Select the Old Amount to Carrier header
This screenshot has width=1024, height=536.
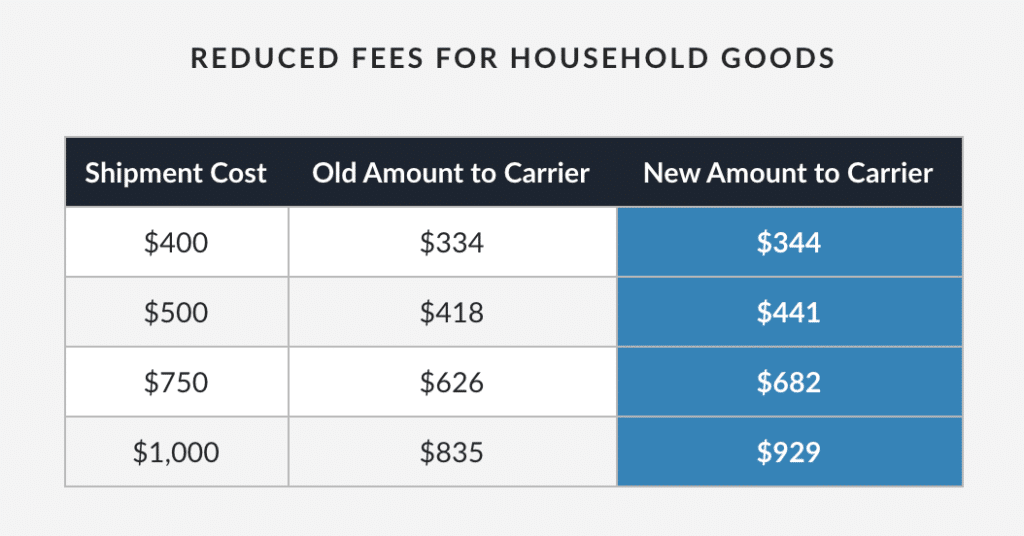[451, 173]
